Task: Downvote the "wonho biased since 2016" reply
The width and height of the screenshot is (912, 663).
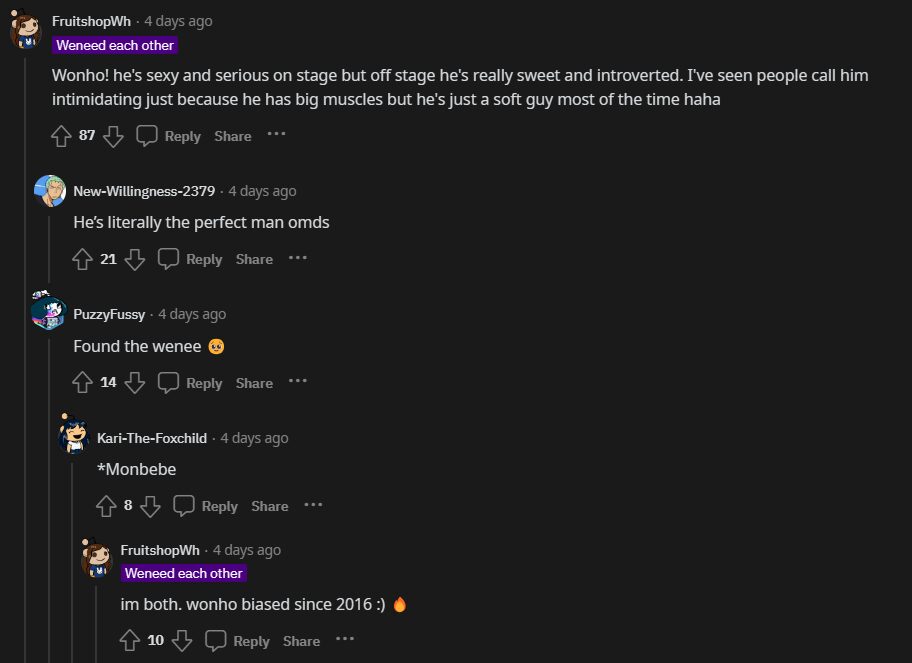Action: click(182, 641)
